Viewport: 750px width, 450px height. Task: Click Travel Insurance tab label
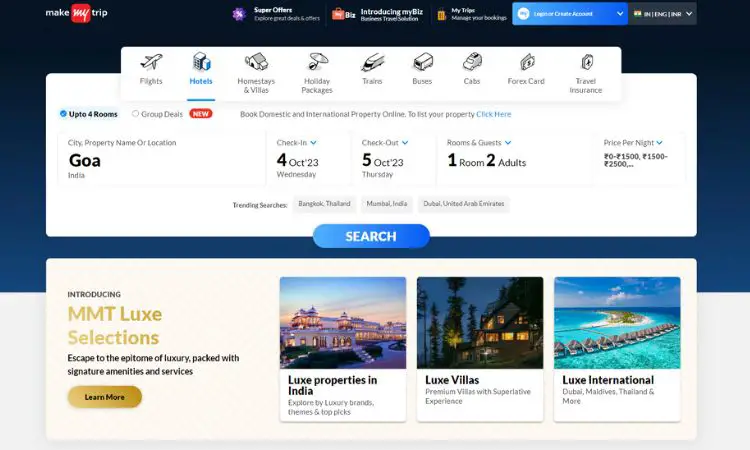(x=586, y=86)
